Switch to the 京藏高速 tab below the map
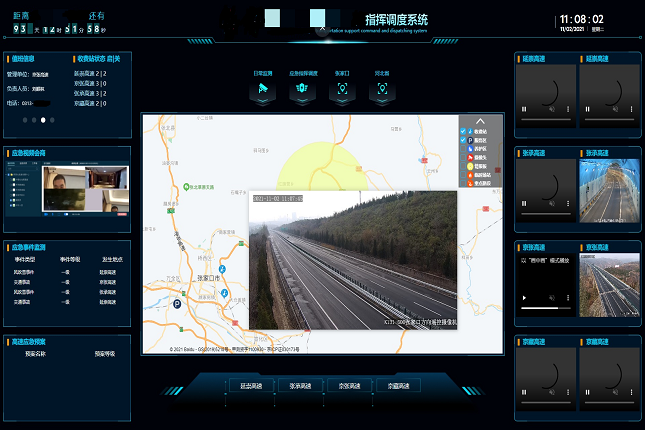 pos(399,386)
